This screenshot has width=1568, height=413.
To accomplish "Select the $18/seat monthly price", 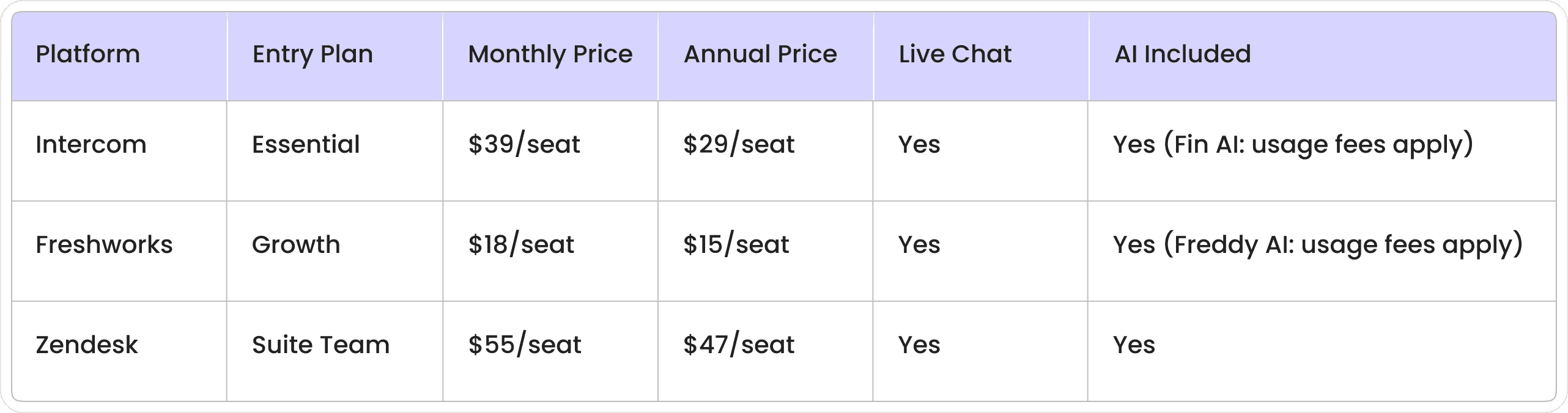I will coord(521,245).
